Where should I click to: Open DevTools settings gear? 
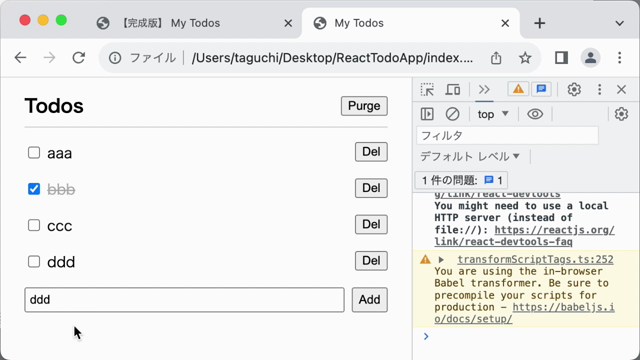pos(574,89)
